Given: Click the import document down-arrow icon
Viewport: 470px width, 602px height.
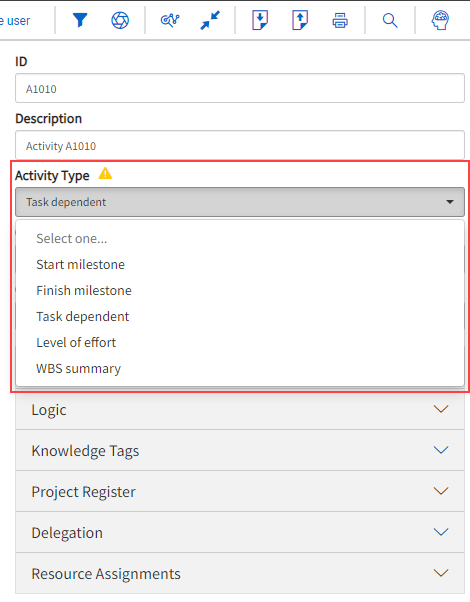Looking at the screenshot, I should 260,20.
